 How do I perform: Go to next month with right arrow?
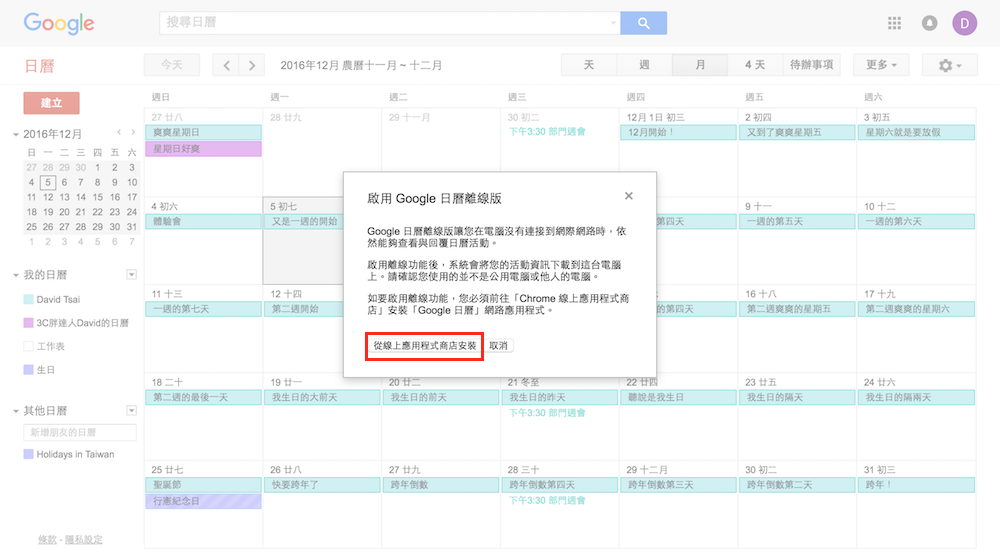252,65
